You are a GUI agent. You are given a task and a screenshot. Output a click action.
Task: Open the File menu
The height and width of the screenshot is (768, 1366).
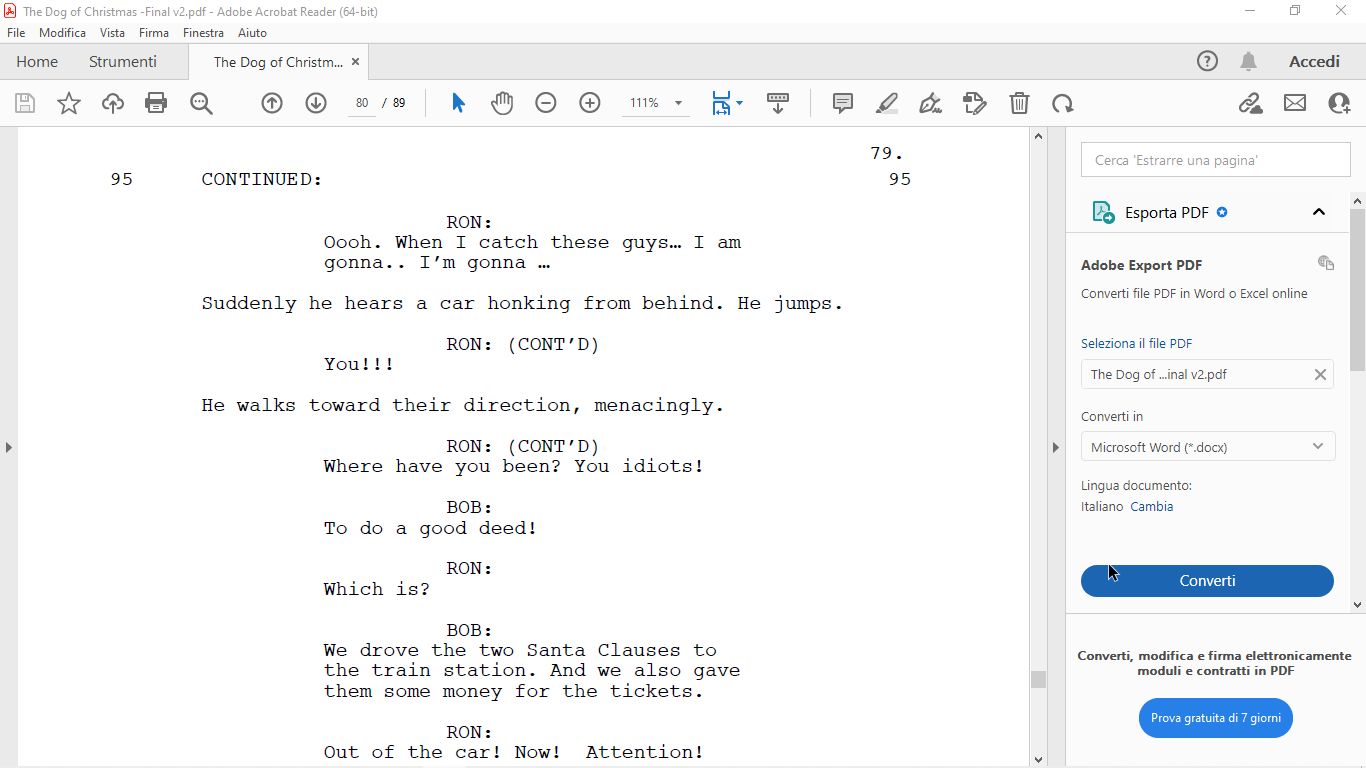point(16,32)
